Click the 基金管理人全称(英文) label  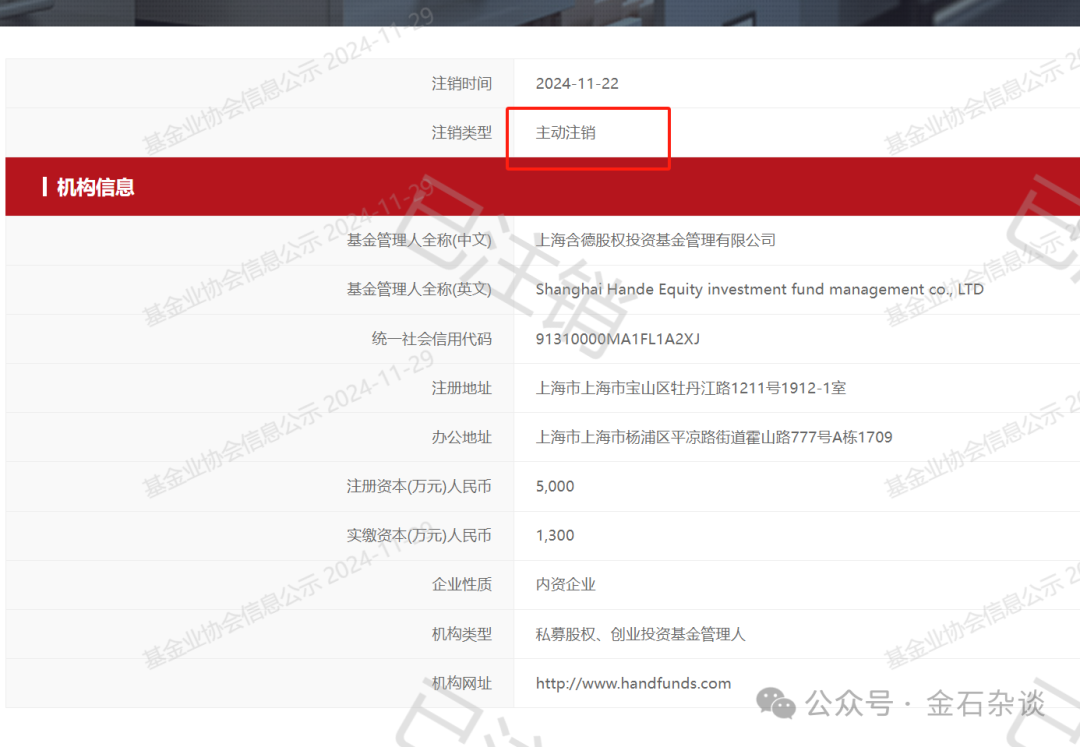pos(419,289)
